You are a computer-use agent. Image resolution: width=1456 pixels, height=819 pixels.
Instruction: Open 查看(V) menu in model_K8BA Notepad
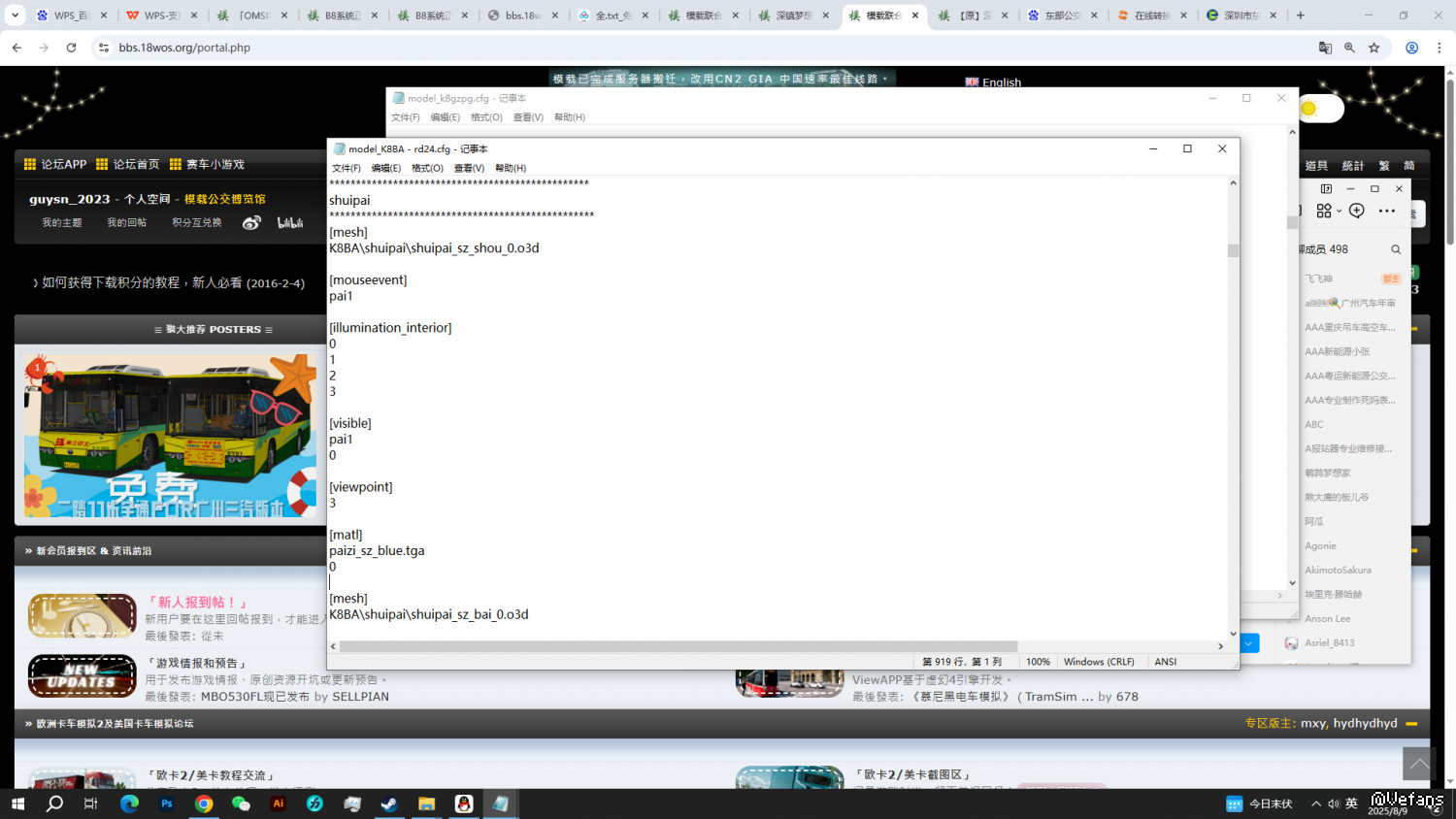click(469, 168)
